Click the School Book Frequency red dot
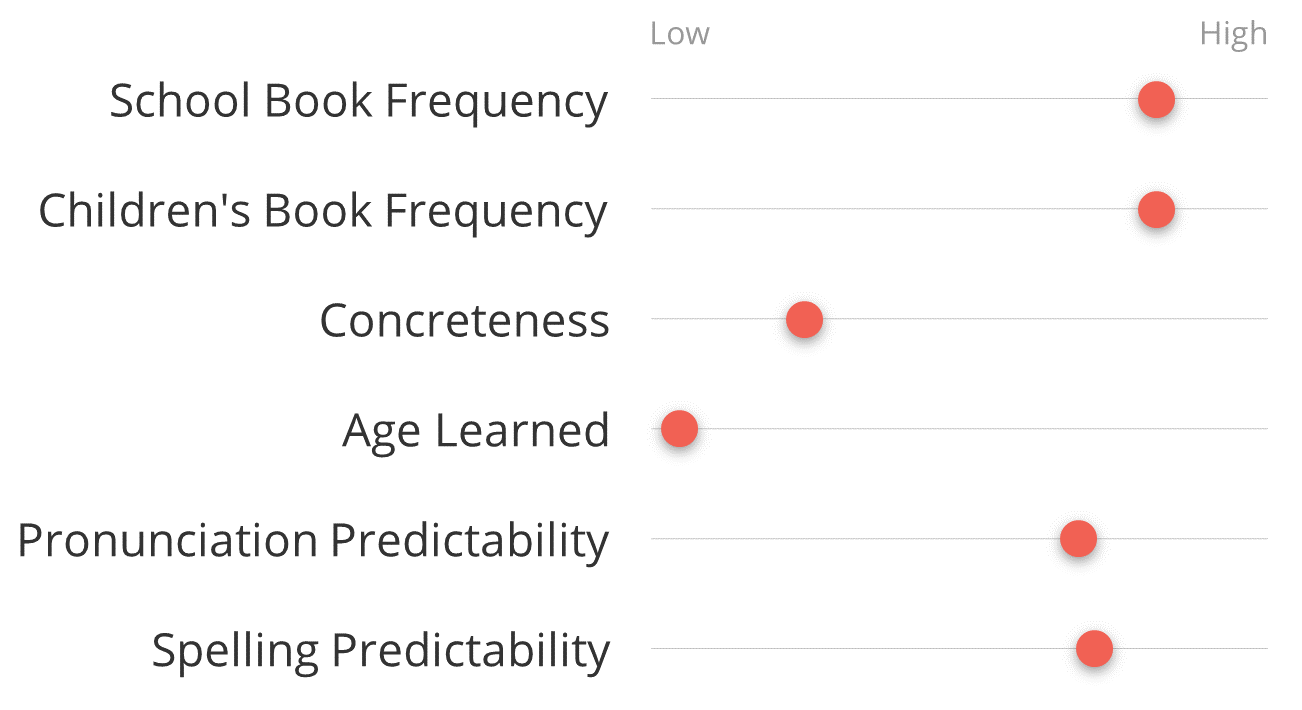Screen dimensions: 1302x710 tap(1156, 100)
